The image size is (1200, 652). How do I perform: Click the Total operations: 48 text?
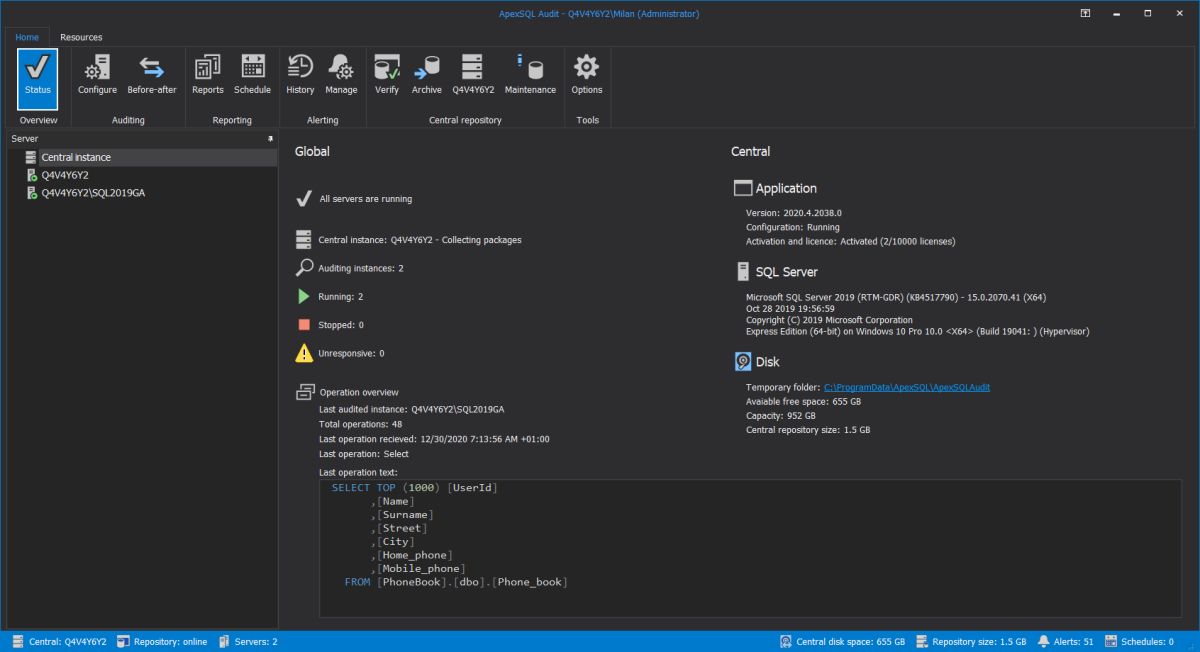(360, 424)
